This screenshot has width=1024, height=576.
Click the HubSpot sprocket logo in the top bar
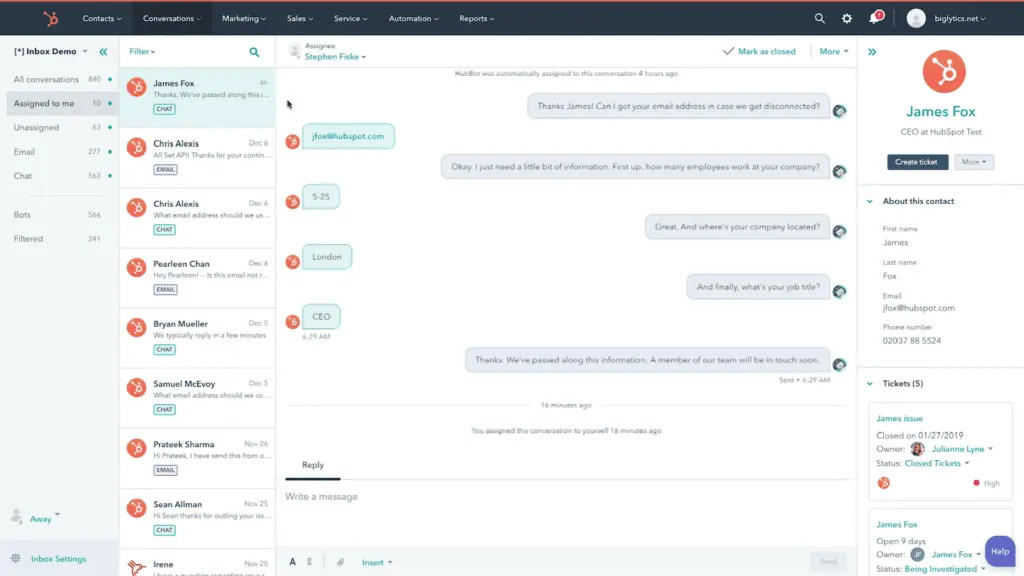point(50,18)
